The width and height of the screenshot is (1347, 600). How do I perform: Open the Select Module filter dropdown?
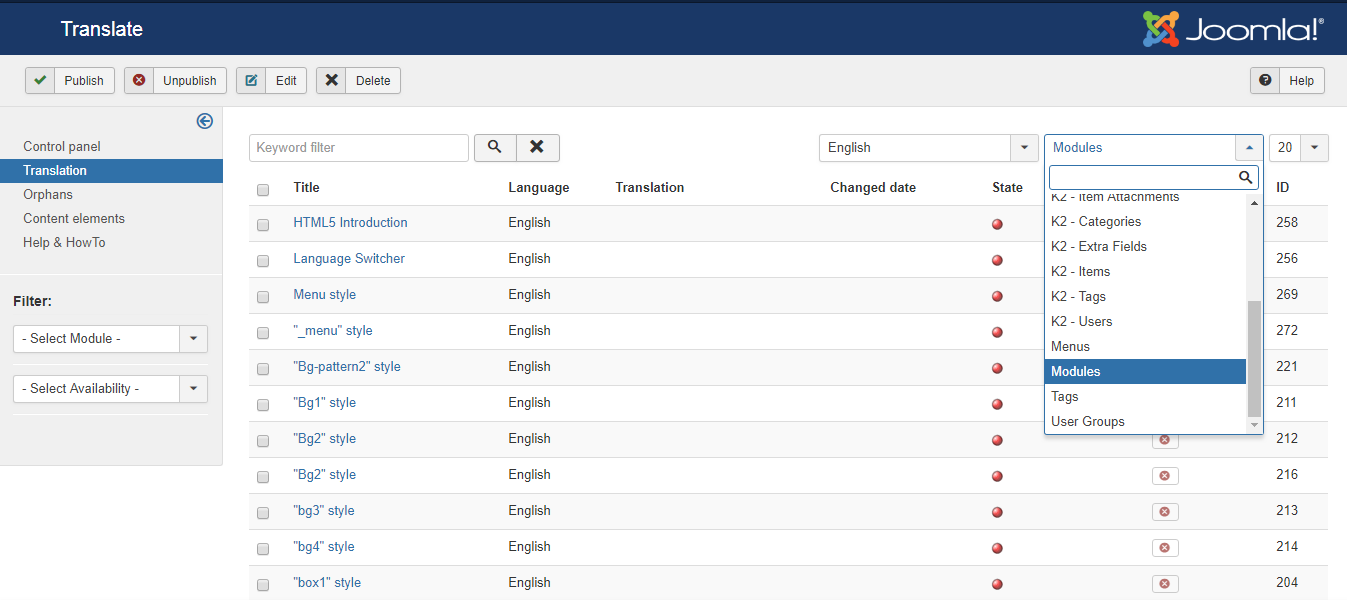(x=110, y=339)
